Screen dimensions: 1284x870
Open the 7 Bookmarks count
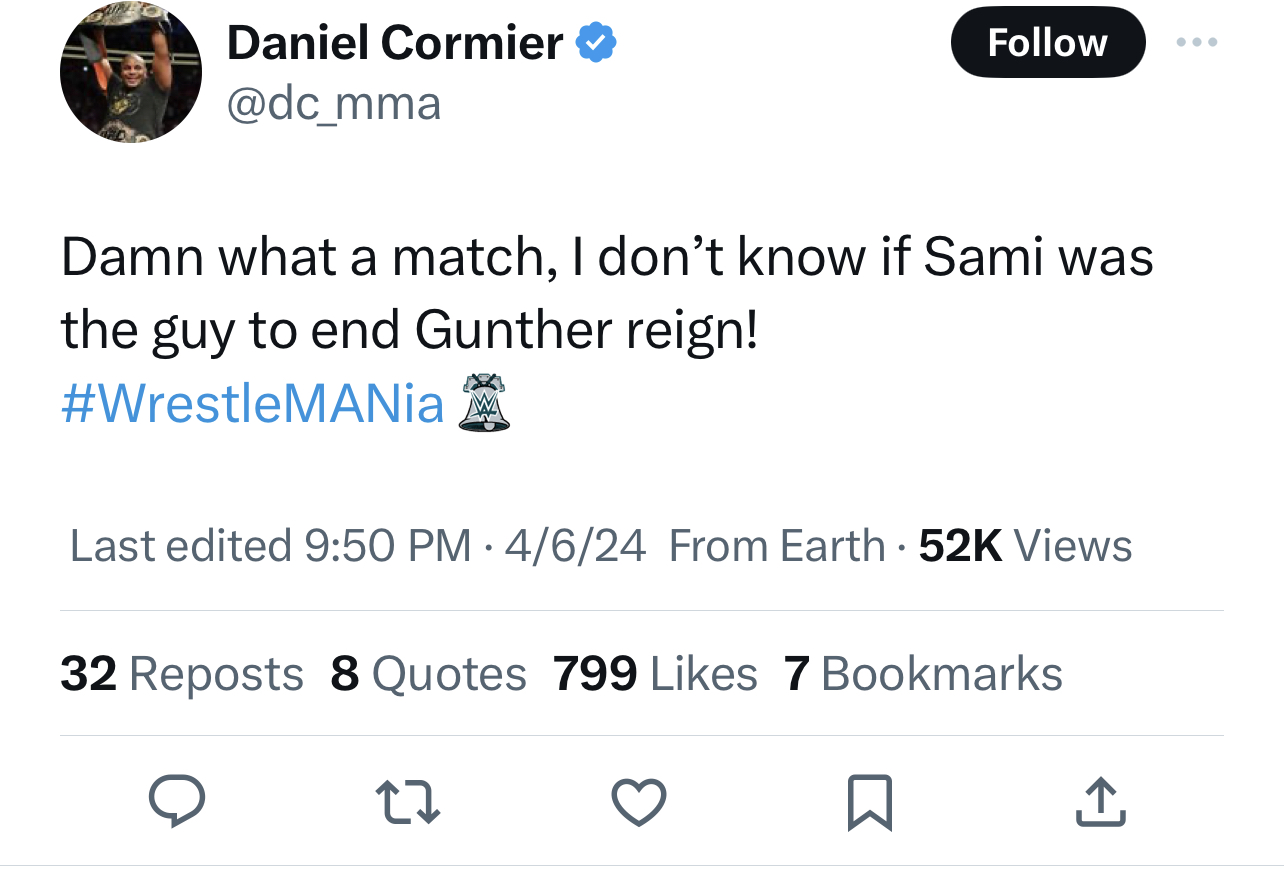(x=923, y=674)
